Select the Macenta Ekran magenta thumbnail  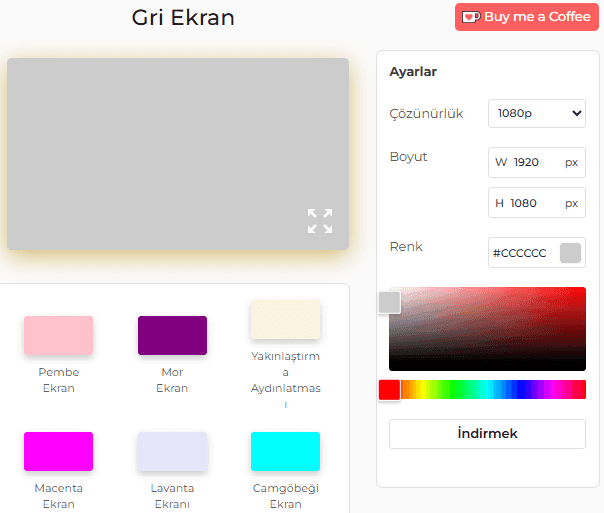coord(59,451)
